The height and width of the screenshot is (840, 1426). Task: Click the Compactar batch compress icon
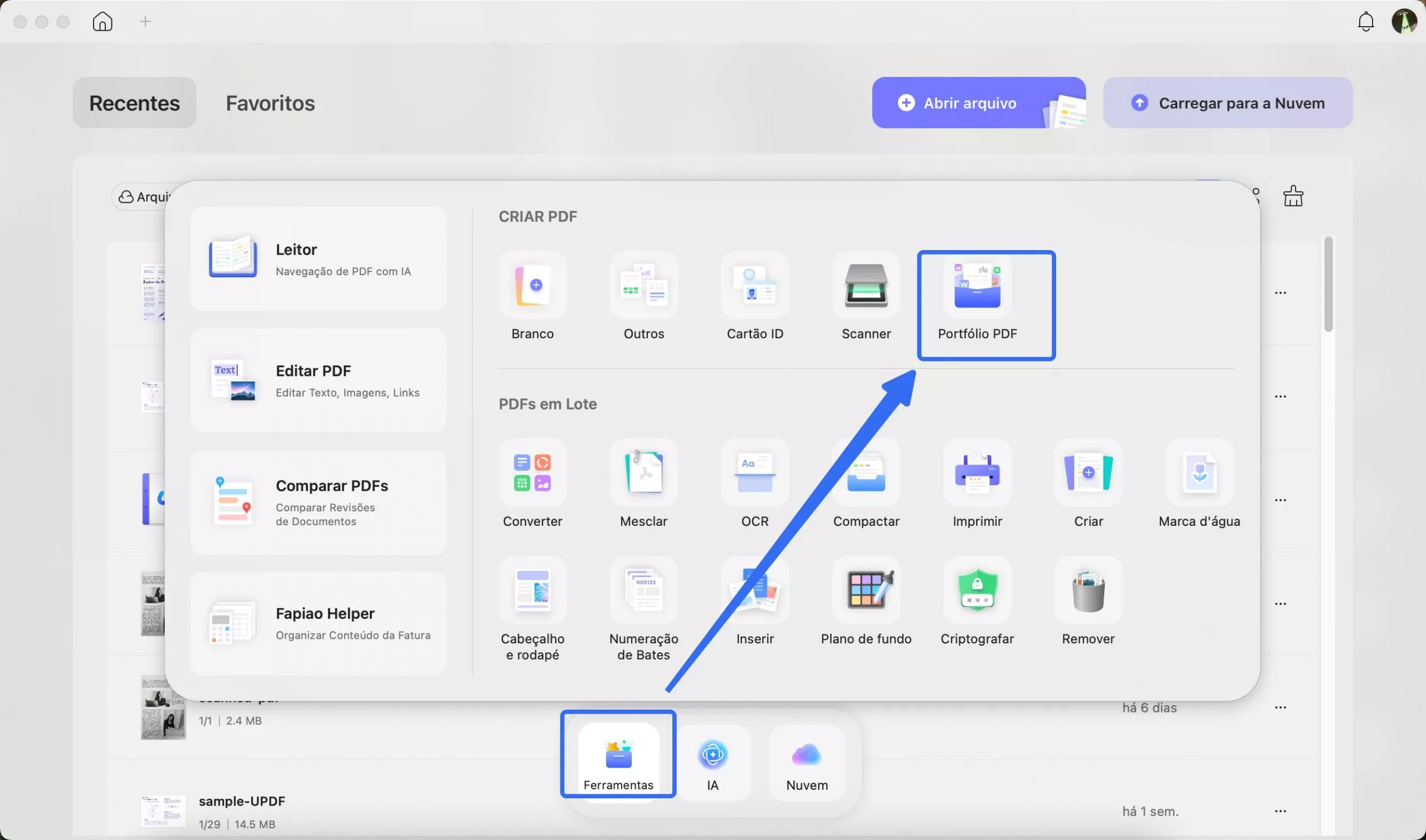(866, 473)
